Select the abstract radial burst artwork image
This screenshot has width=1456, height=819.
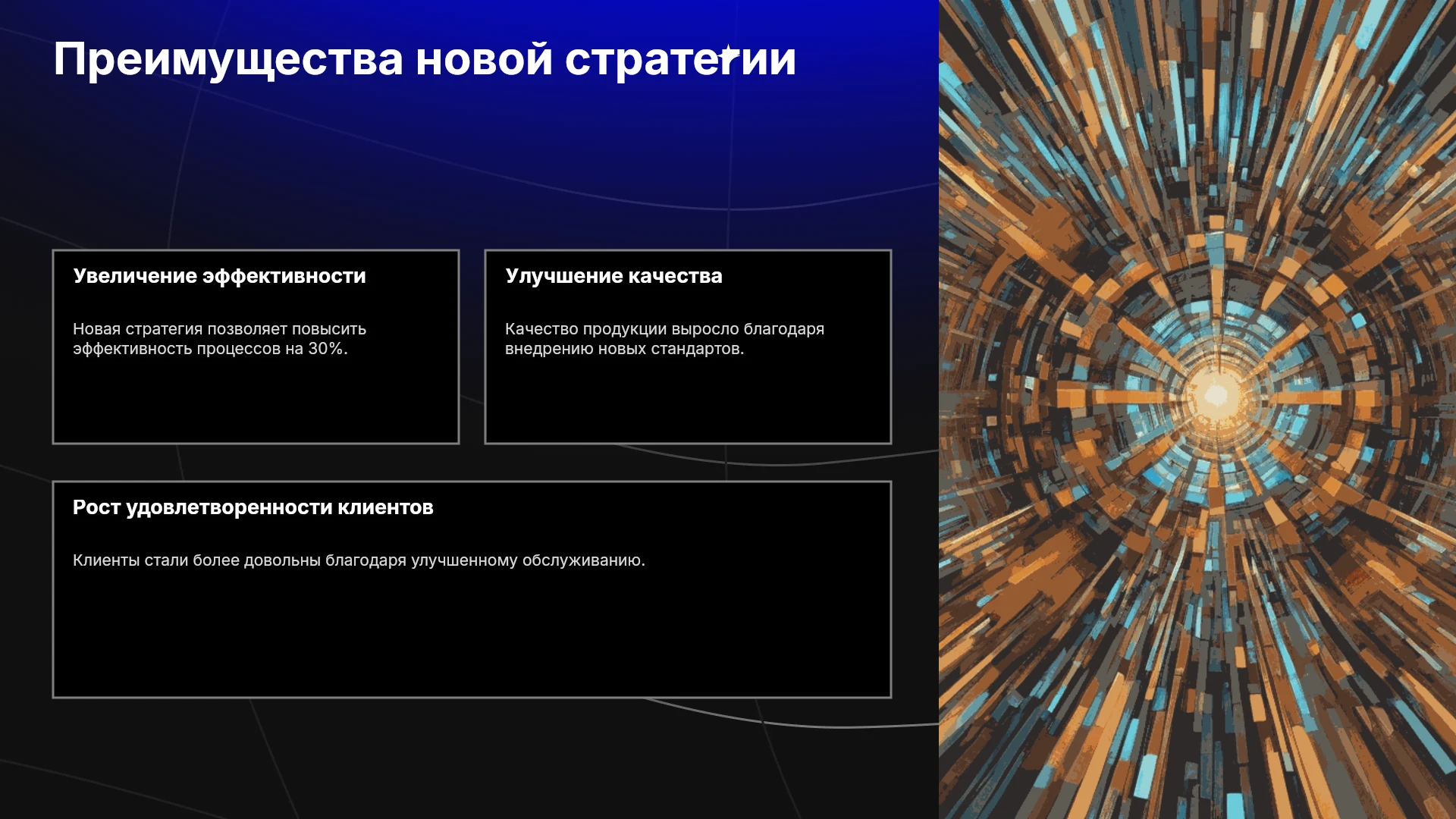pyautogui.click(x=1197, y=409)
